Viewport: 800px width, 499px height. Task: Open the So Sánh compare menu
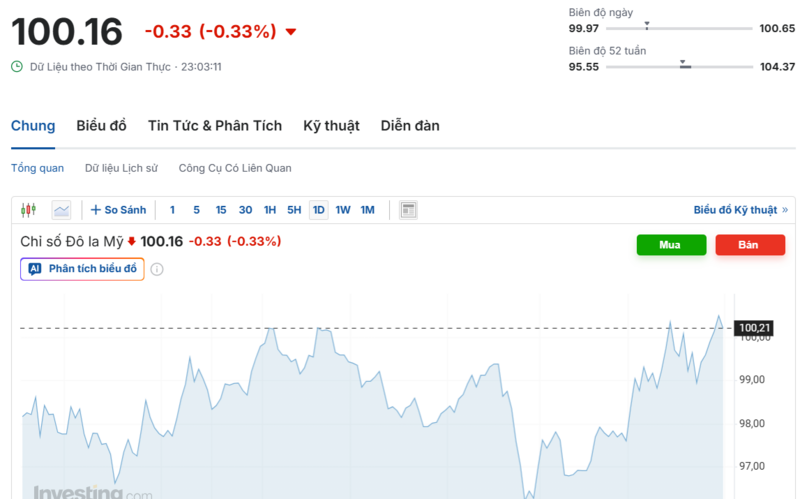tap(118, 210)
